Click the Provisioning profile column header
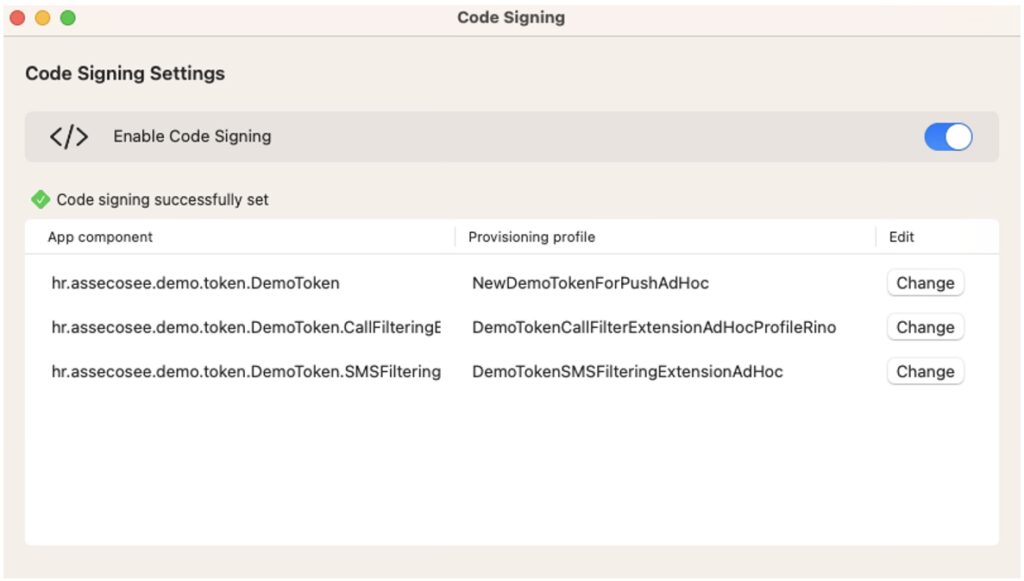Viewport: 1024px width, 581px height. click(x=531, y=237)
